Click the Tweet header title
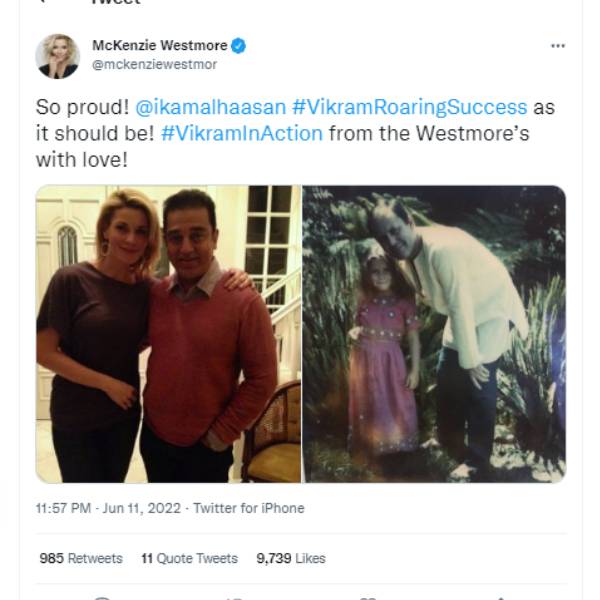 click(x=113, y=3)
